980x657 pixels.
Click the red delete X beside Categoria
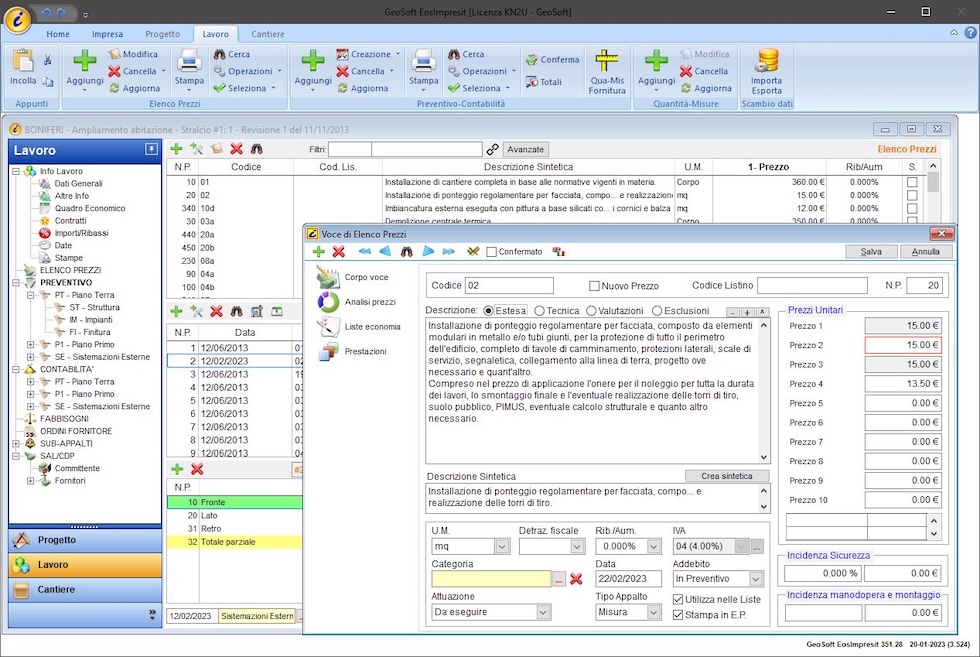[576, 579]
